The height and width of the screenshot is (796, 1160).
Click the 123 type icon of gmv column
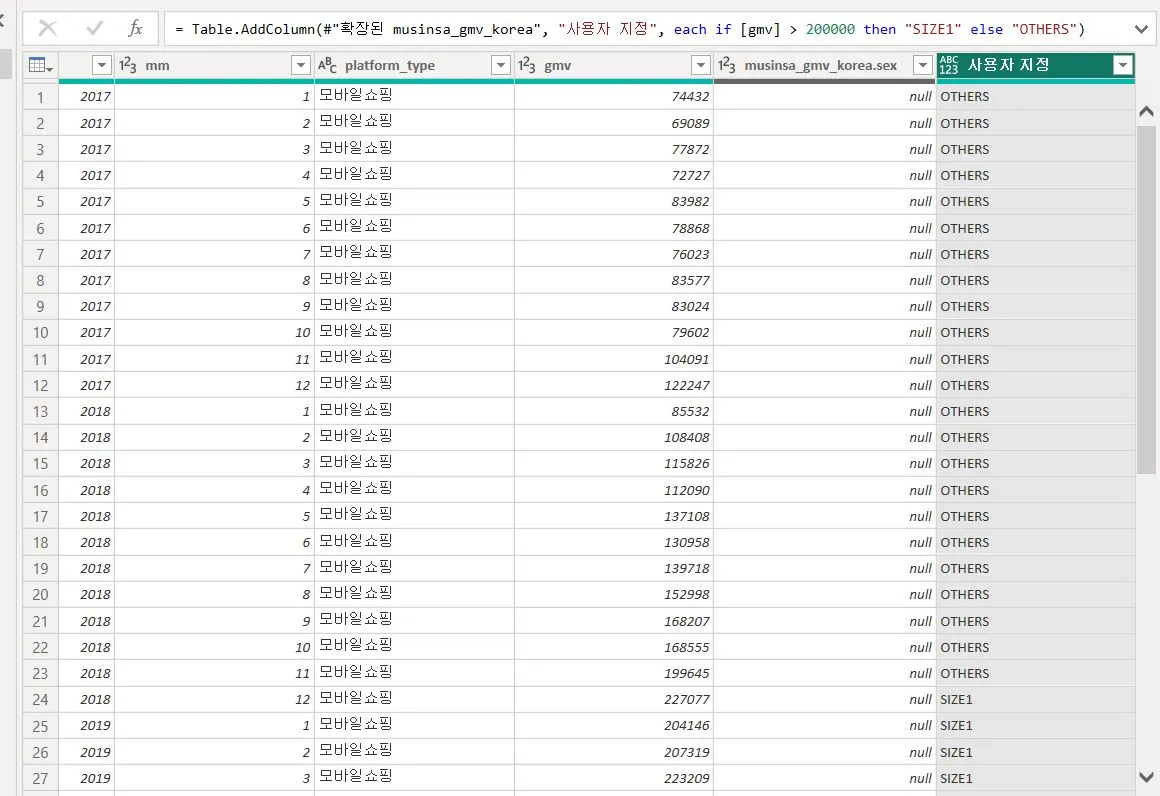(x=527, y=66)
